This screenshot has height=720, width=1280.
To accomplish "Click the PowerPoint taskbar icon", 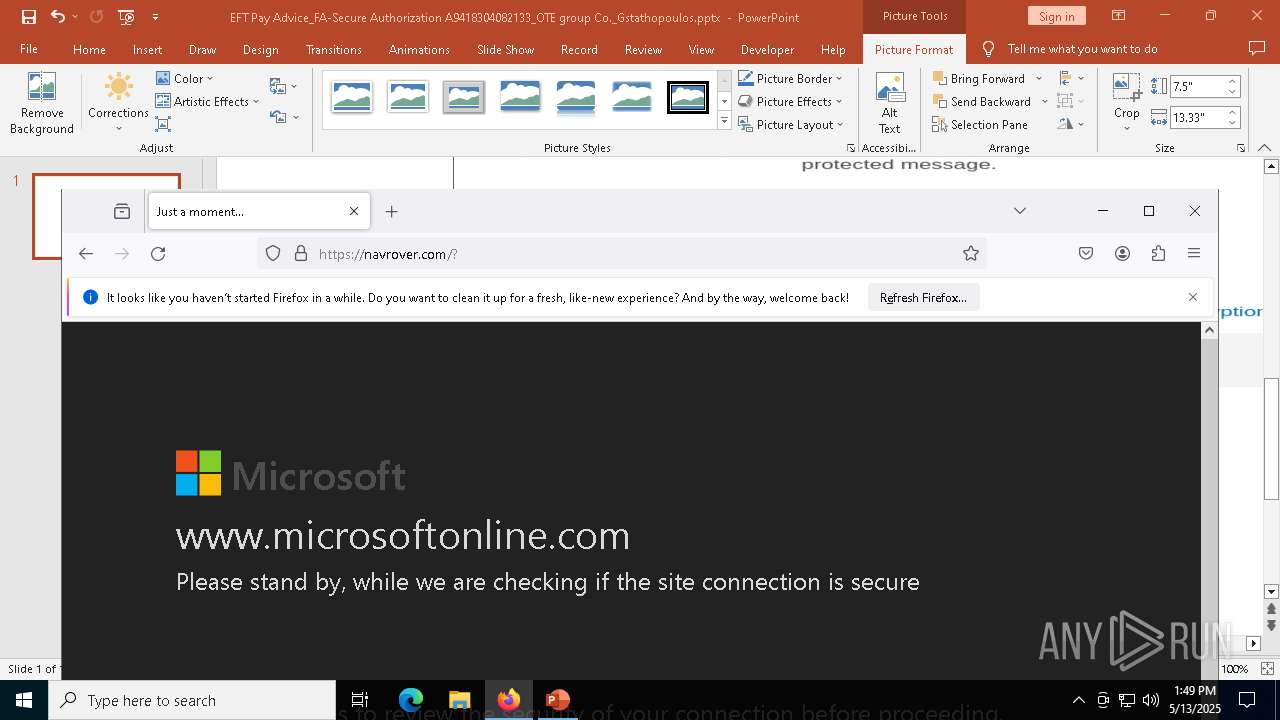I will 557,700.
